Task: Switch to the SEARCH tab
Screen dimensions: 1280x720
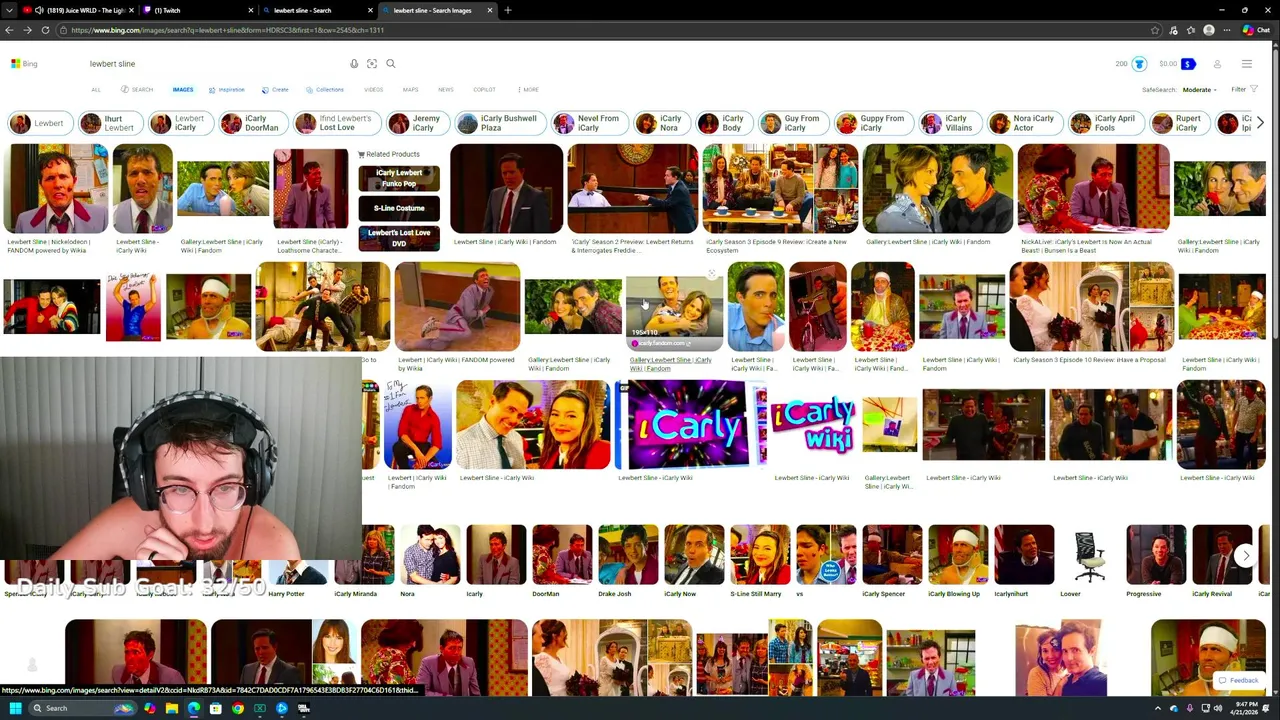Action: pyautogui.click(x=138, y=90)
